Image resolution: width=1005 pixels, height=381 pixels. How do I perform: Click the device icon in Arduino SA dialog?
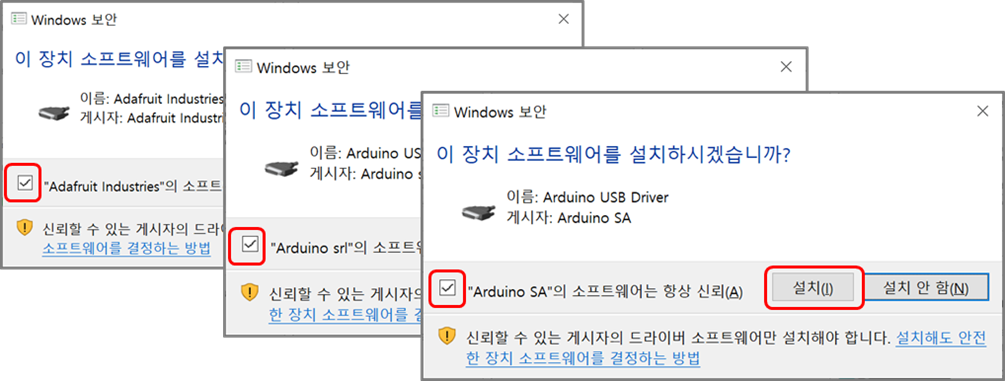click(x=478, y=213)
